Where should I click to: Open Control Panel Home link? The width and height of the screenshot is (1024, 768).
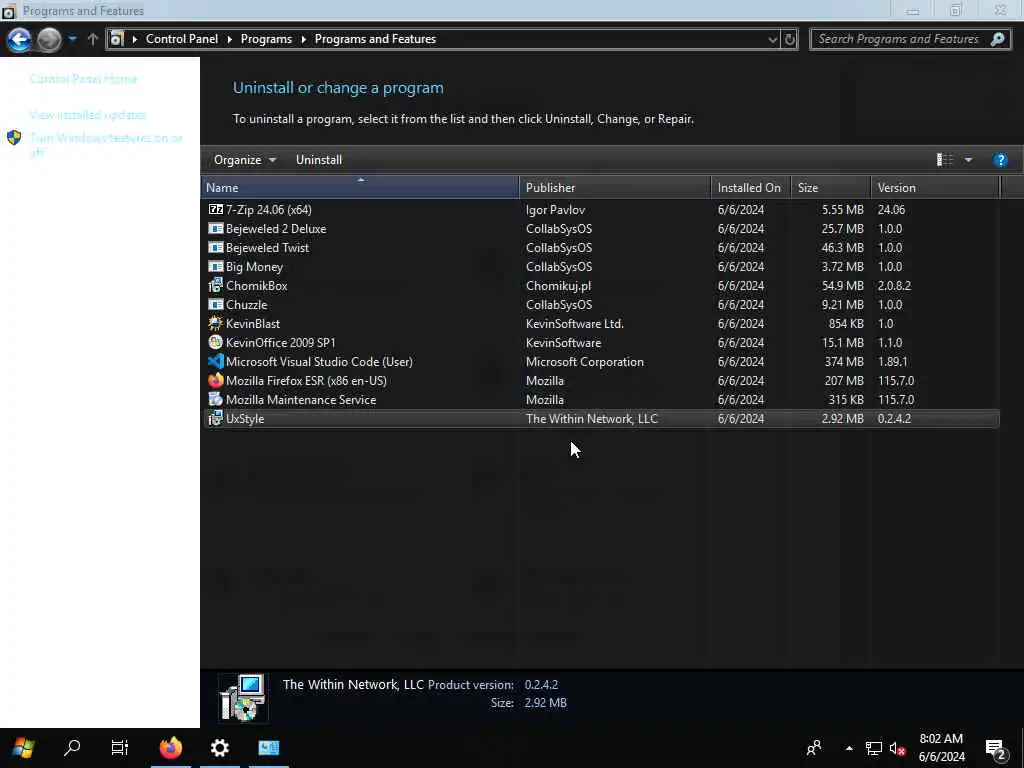click(84, 79)
